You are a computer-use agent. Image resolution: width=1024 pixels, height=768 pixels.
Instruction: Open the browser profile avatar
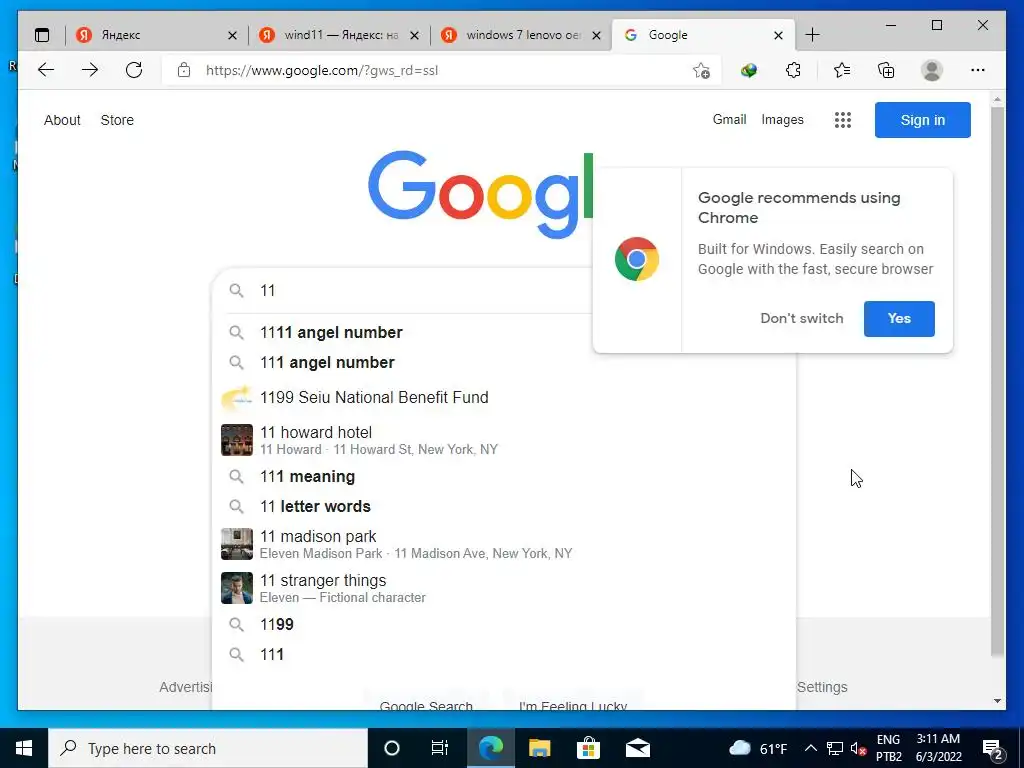coord(932,70)
